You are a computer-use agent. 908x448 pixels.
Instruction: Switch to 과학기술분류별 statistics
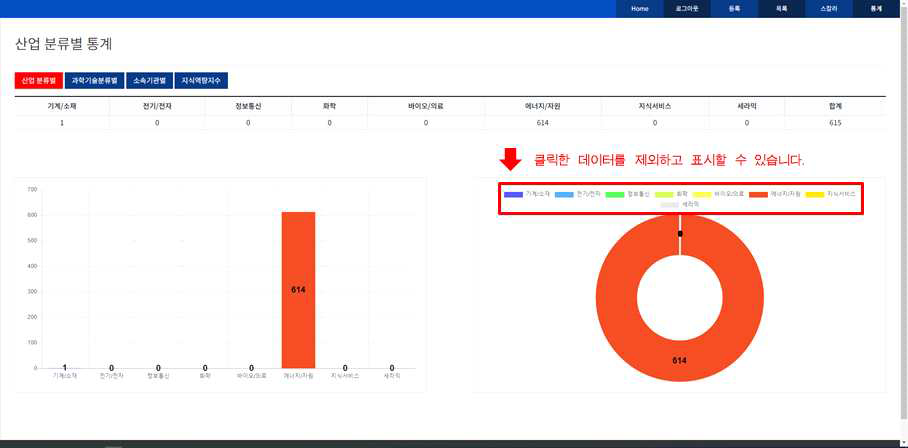94,80
